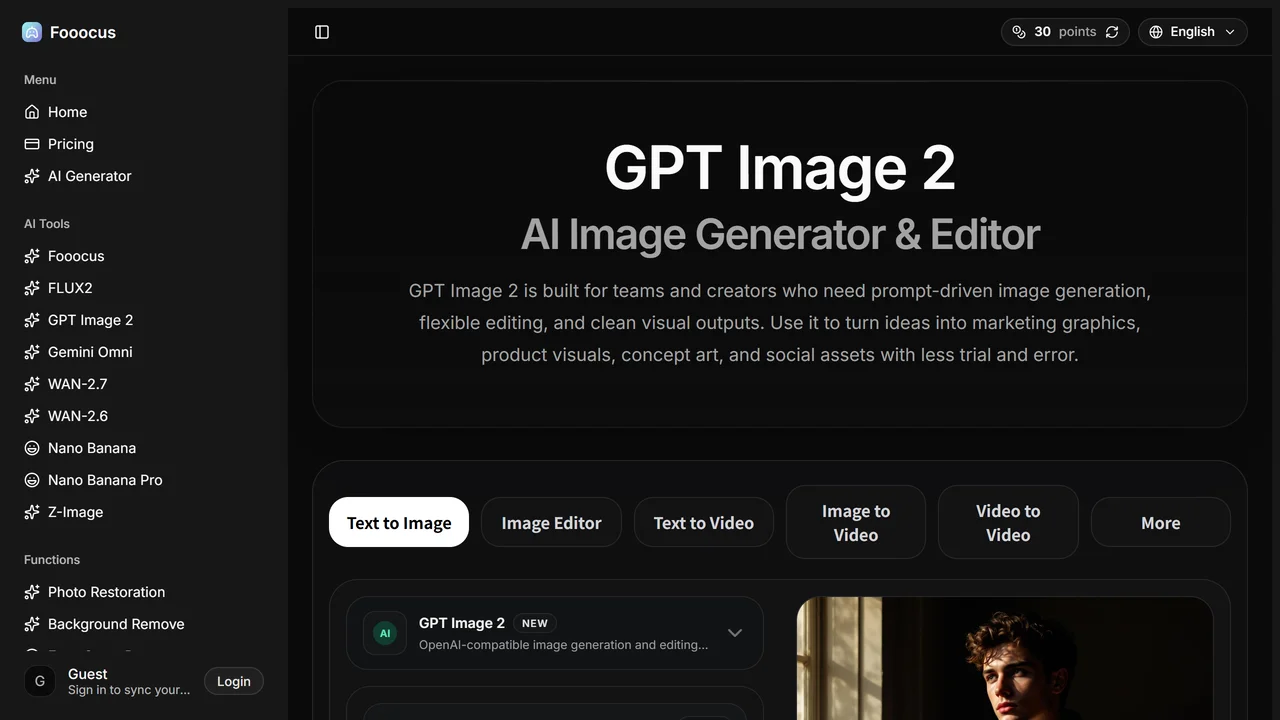Image resolution: width=1280 pixels, height=720 pixels.
Task: Open the Z-Image tool link
Action: coord(144,512)
